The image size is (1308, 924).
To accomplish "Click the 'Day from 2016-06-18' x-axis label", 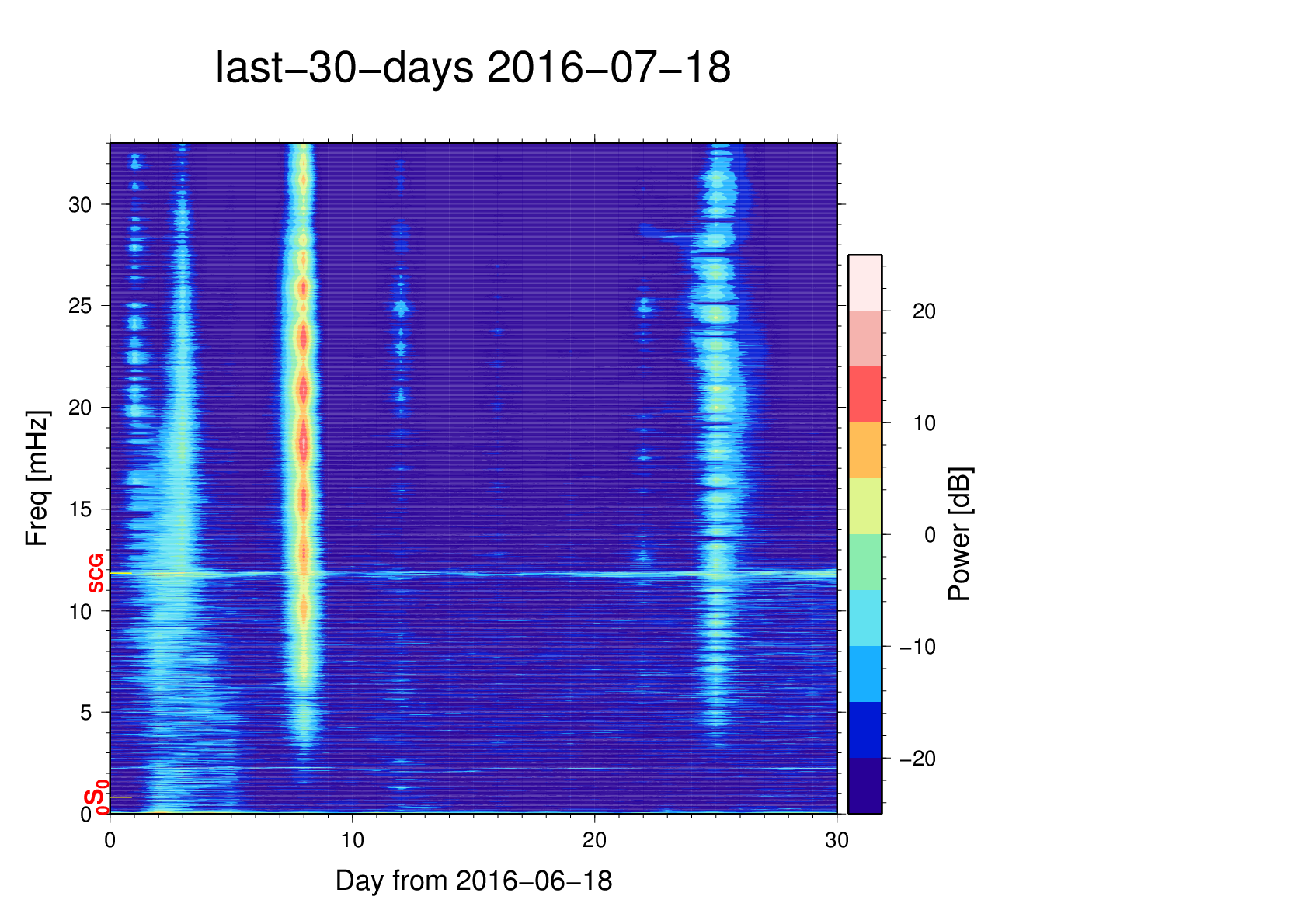I will pyautogui.click(x=474, y=881).
